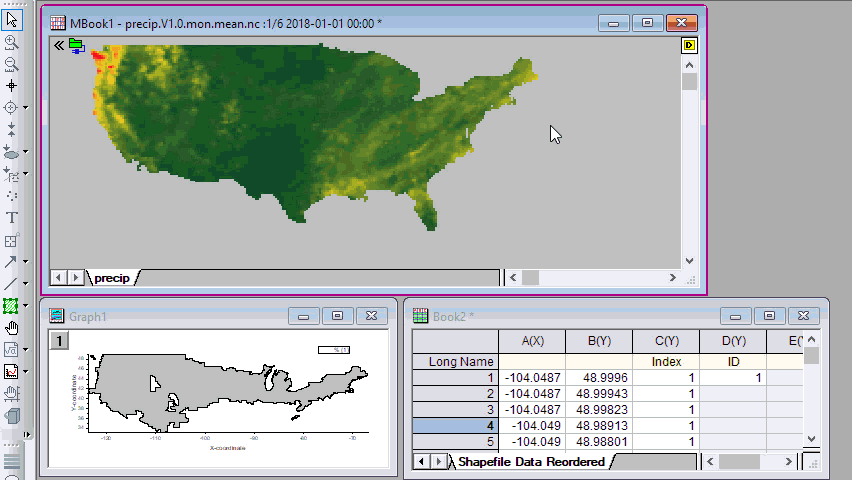852x480 pixels.
Task: Click the NetCDF organizer icon in MBook1
Action: 76,46
